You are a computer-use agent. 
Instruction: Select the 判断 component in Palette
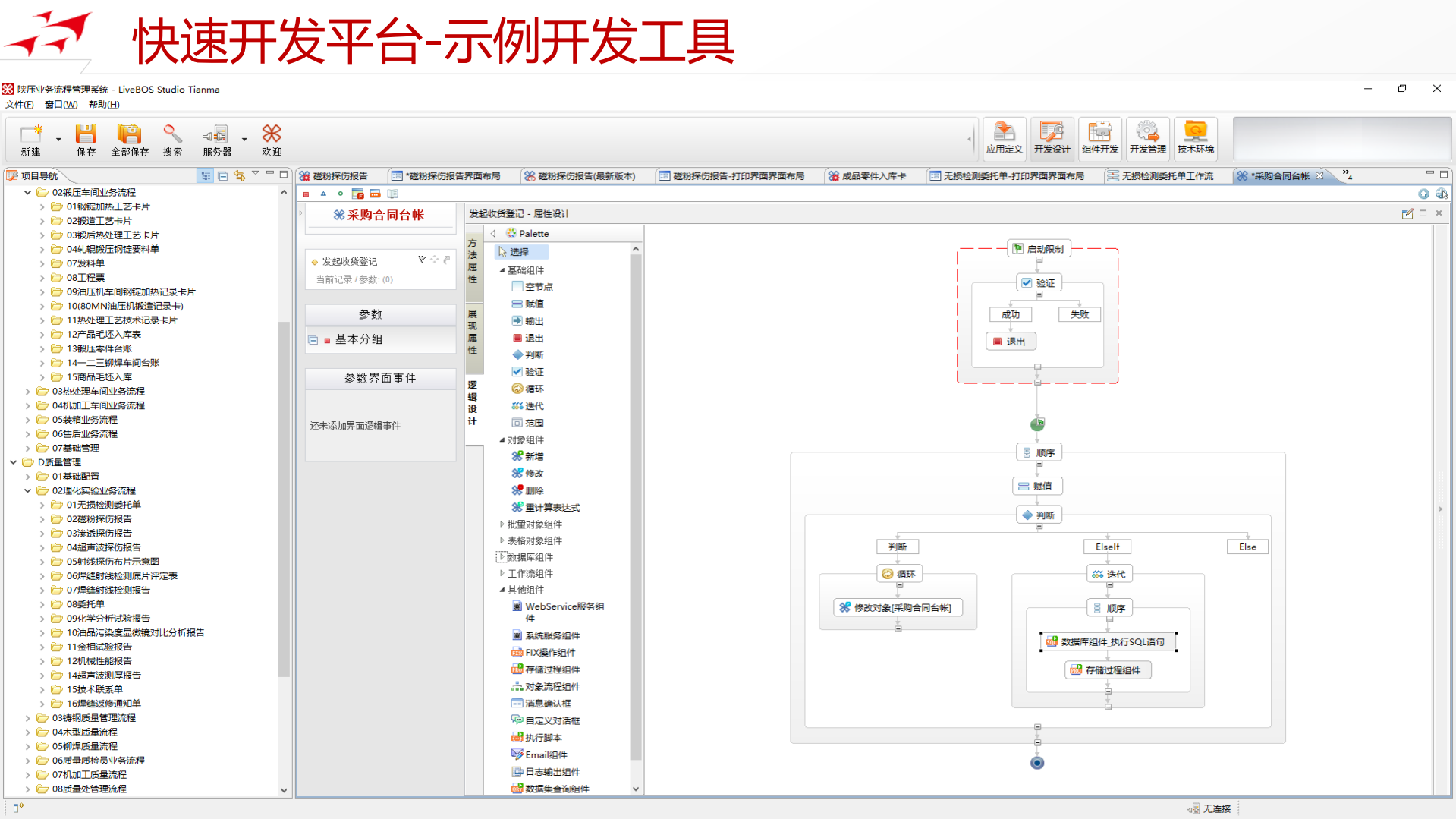click(x=531, y=354)
